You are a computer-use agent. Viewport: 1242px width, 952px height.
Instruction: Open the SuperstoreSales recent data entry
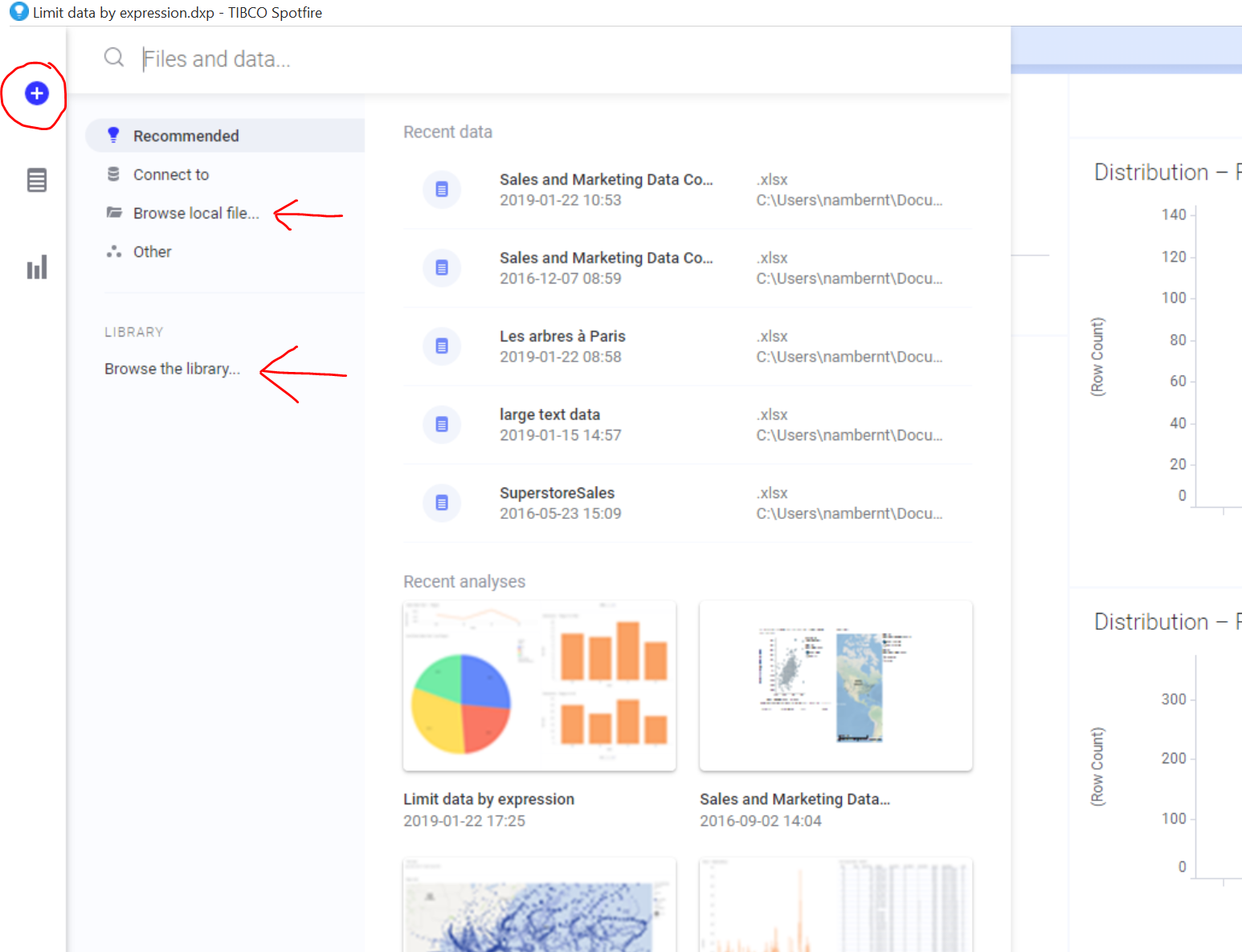click(x=558, y=502)
